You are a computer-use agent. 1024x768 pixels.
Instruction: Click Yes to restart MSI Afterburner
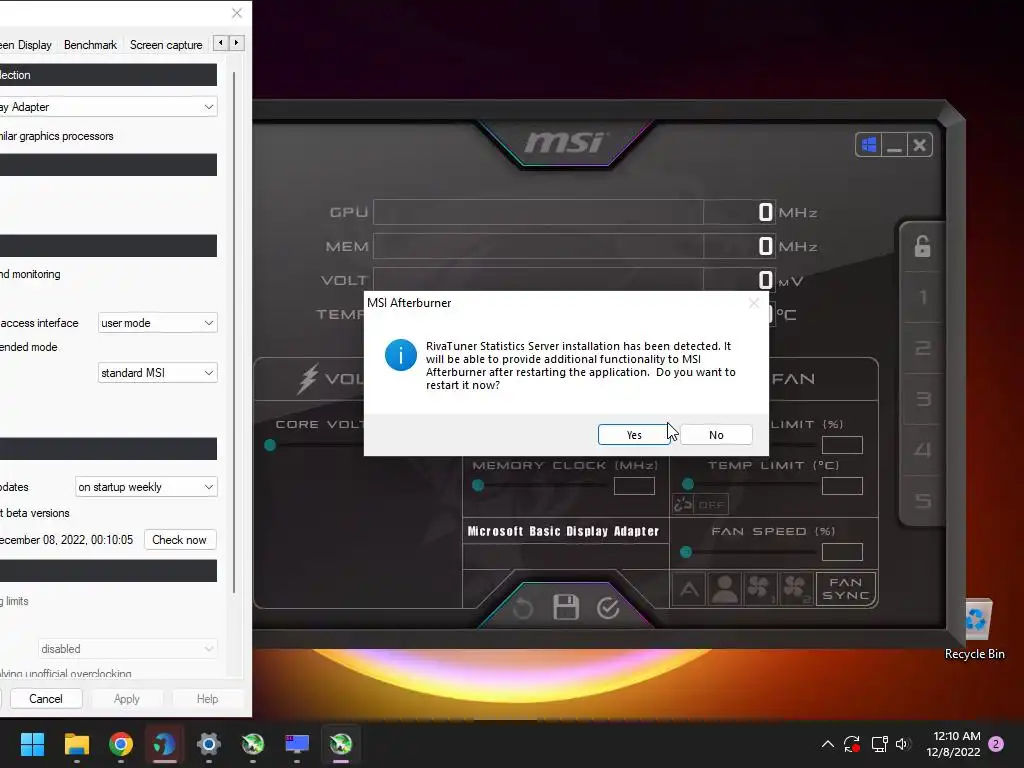633,435
